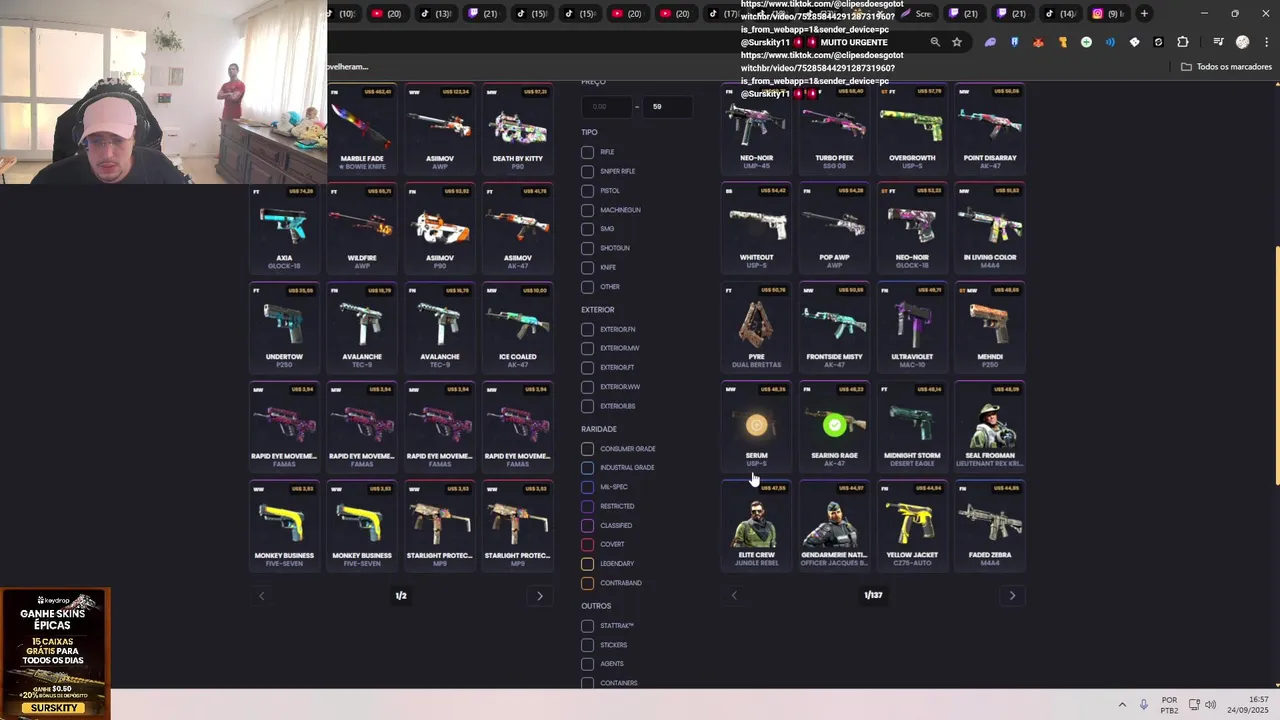Viewport: 1280px width, 720px height.
Task: Open the media control music icon
Action: click(1218, 42)
